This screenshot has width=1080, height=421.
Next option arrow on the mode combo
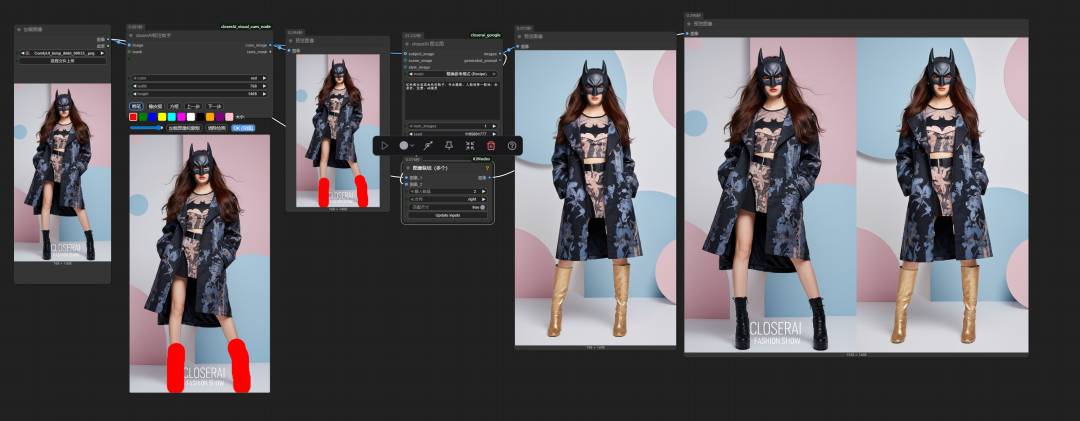pyautogui.click(x=497, y=74)
